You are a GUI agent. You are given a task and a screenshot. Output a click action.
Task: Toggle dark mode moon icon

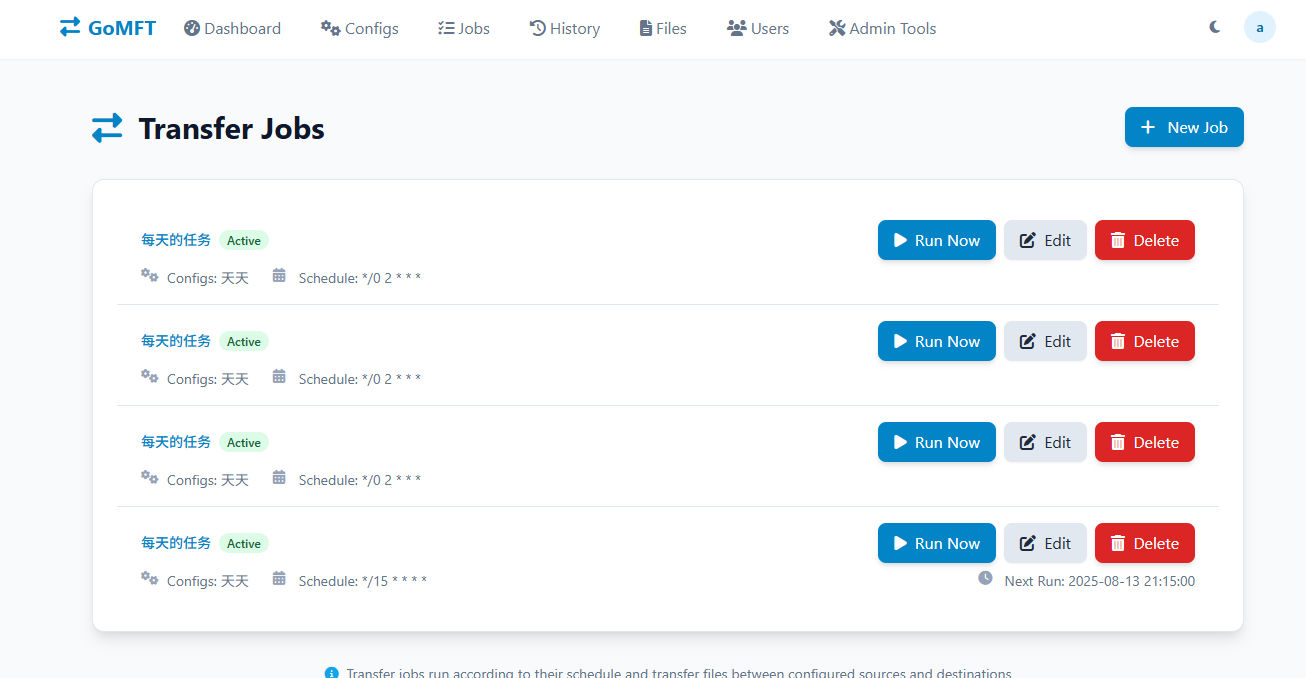[1215, 28]
